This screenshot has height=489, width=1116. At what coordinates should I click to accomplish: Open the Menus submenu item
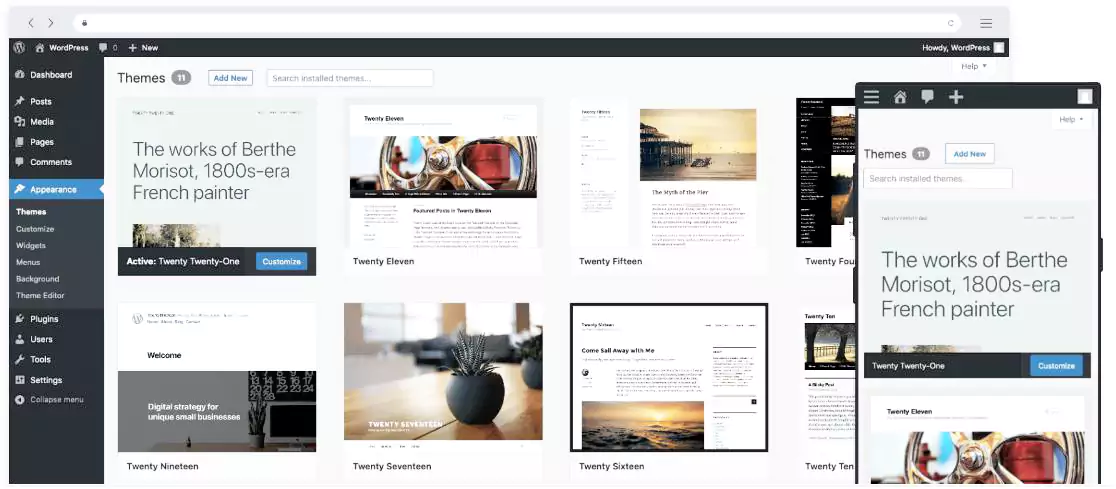pyautogui.click(x=28, y=262)
